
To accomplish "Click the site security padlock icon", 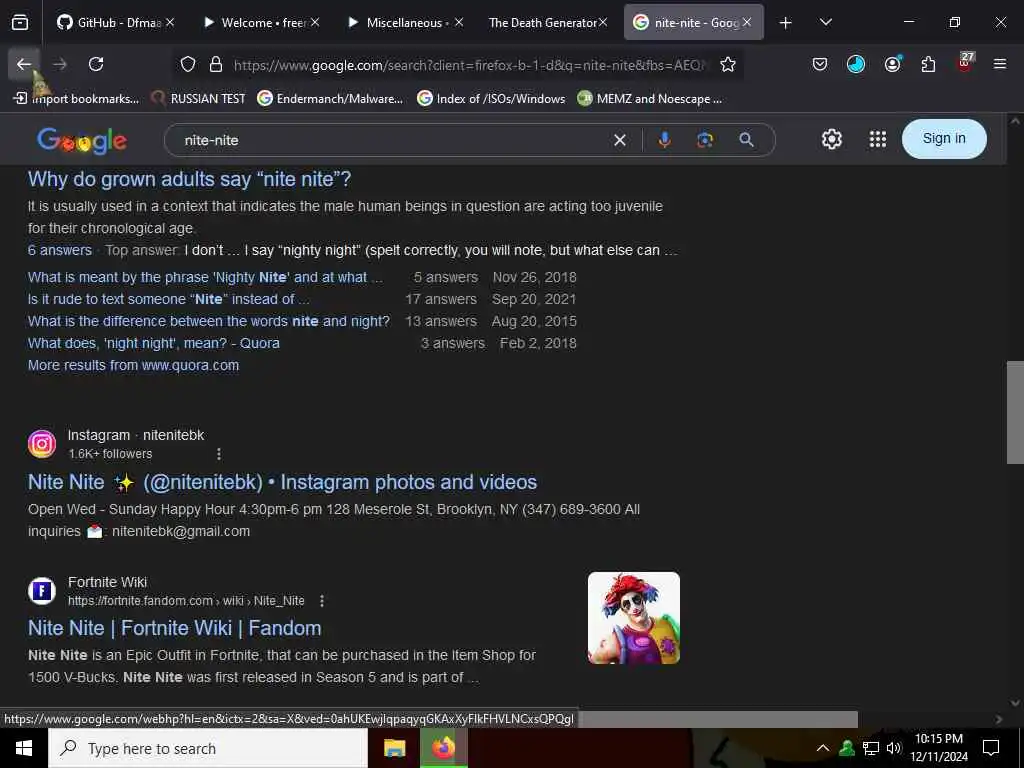I will tap(216, 65).
